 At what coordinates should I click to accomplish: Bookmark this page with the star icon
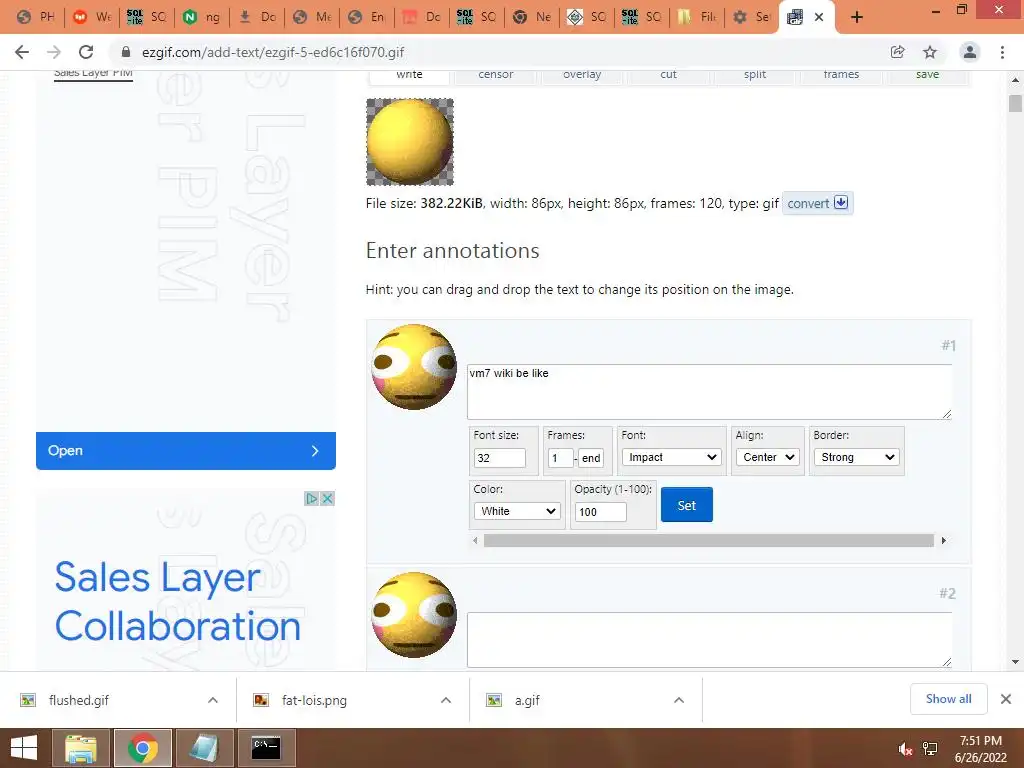pyautogui.click(x=930, y=52)
